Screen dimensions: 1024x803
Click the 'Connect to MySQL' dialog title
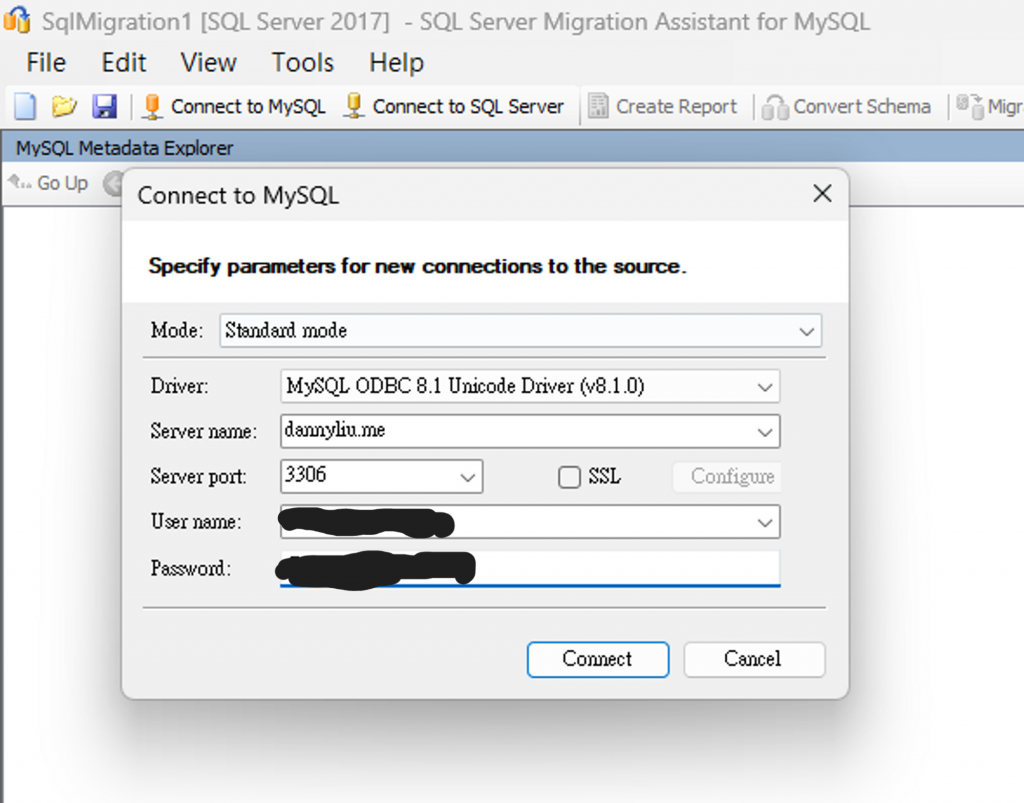[238, 195]
